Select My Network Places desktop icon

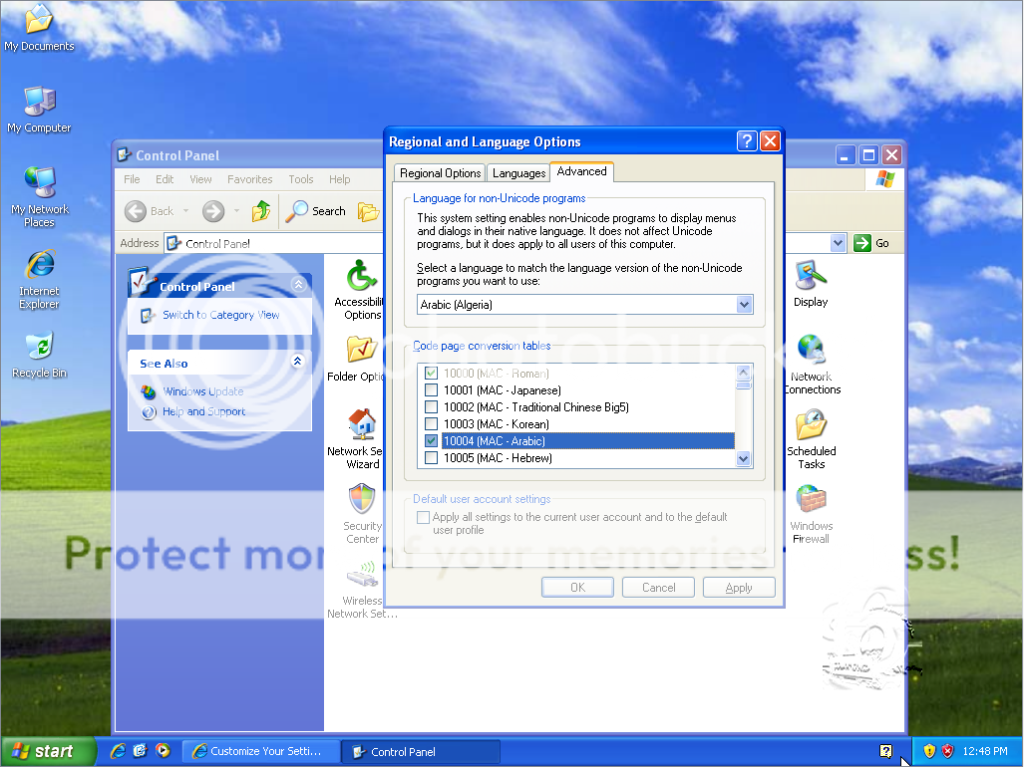coord(39,197)
